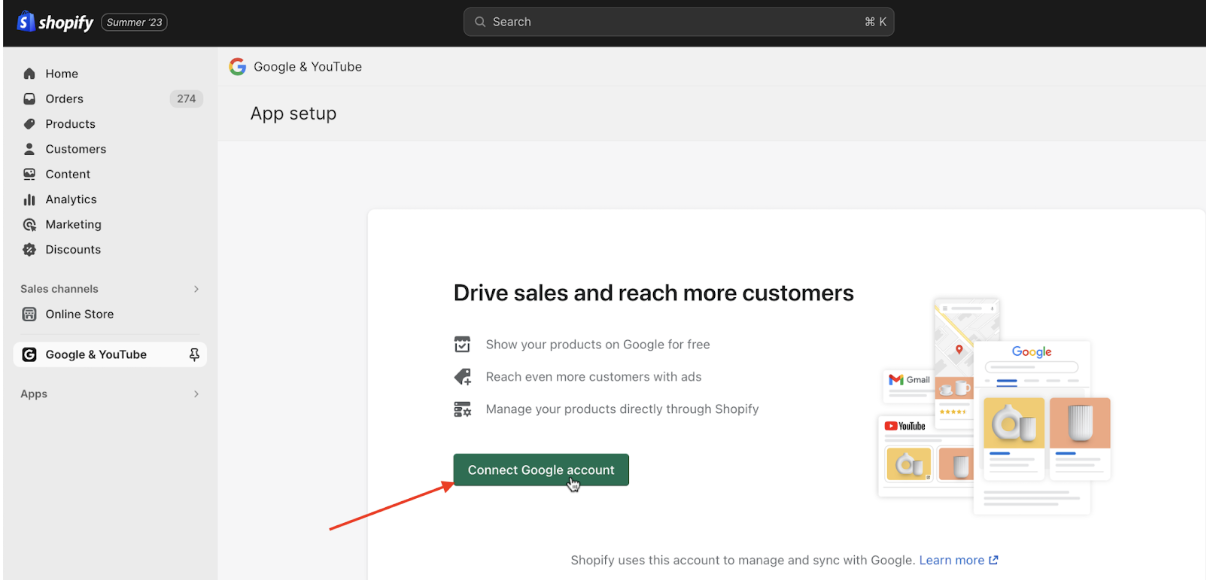Screen dimensions: 1206x580
Task: Click the Customers person icon
Action: (x=29, y=149)
